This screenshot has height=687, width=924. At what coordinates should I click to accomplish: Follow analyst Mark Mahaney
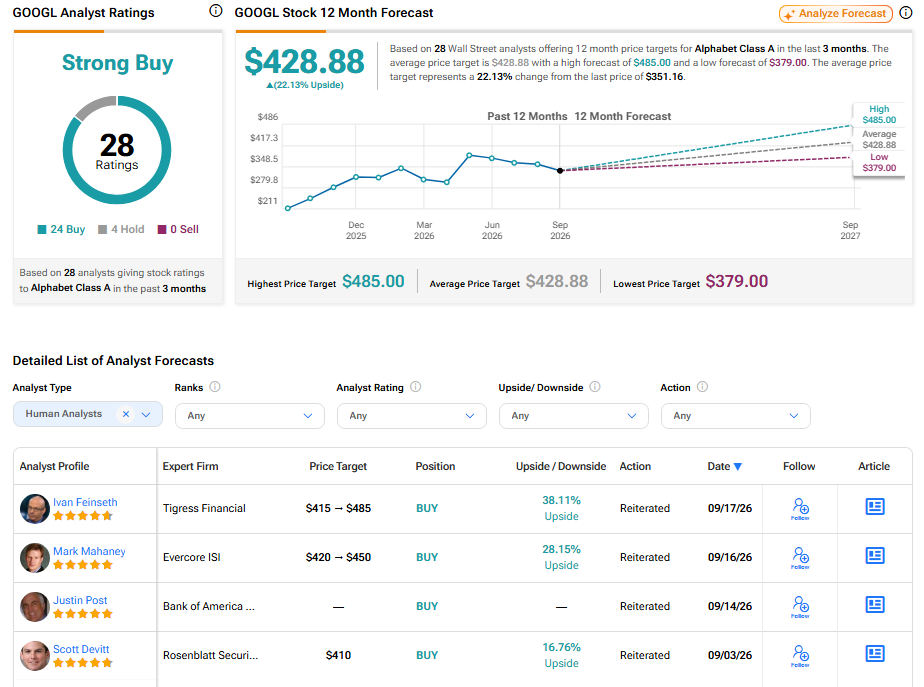click(x=800, y=557)
